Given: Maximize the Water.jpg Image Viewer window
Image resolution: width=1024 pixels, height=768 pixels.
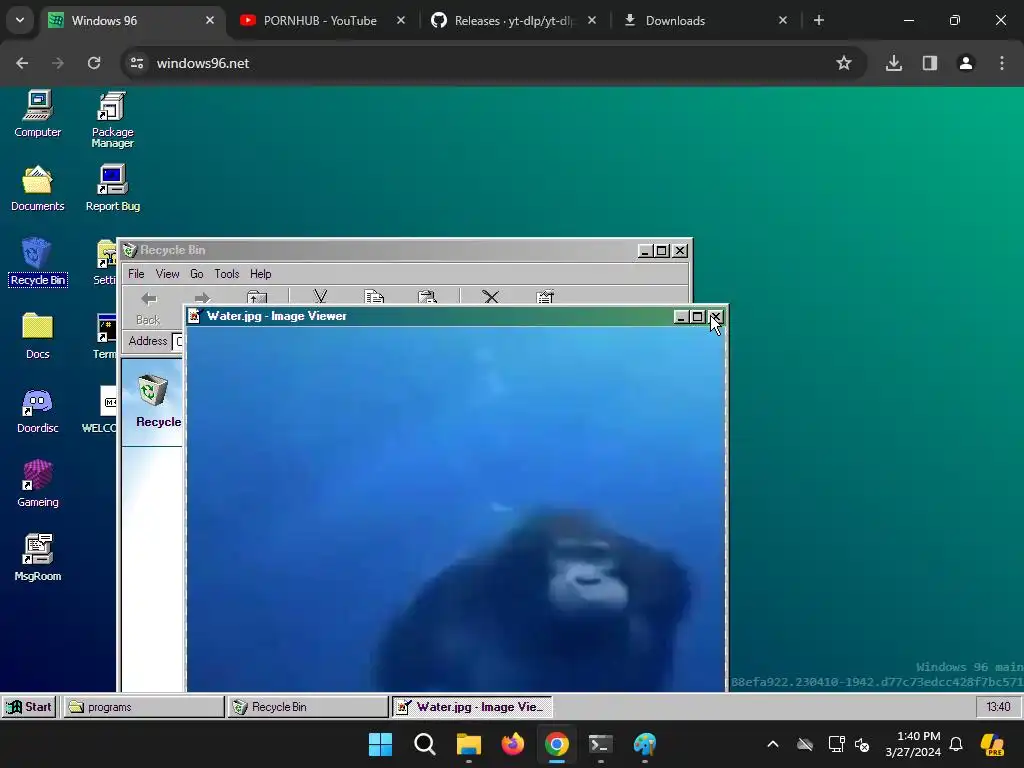Looking at the screenshot, I should pos(697,317).
